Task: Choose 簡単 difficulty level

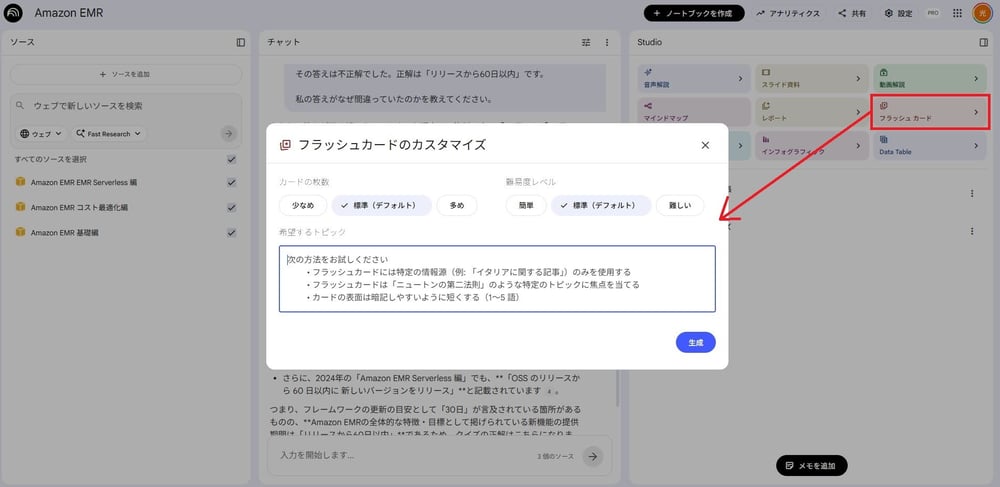Action: (526, 205)
